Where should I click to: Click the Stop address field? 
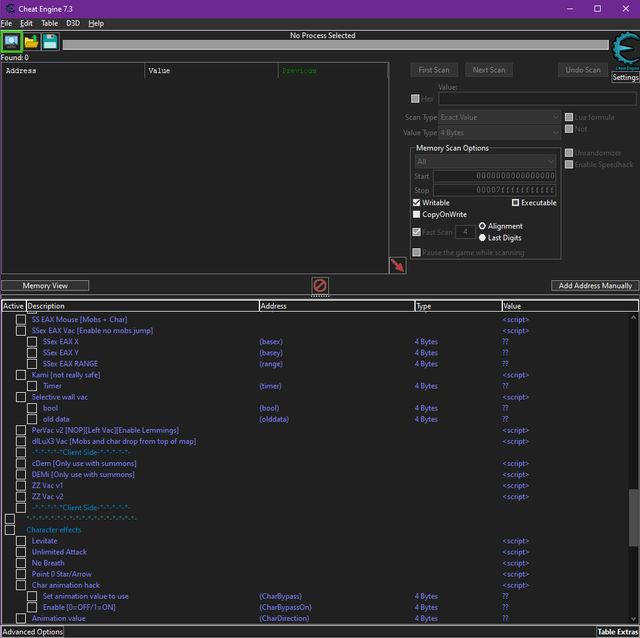click(494, 190)
